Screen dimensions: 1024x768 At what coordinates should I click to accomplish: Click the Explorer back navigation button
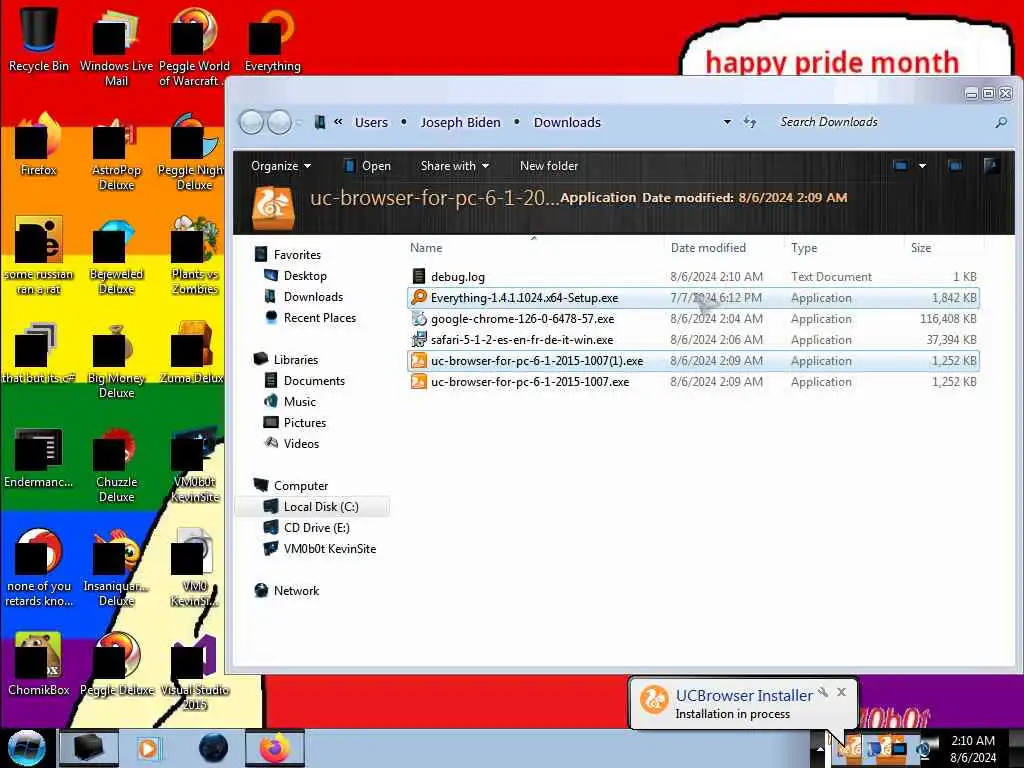coord(251,122)
